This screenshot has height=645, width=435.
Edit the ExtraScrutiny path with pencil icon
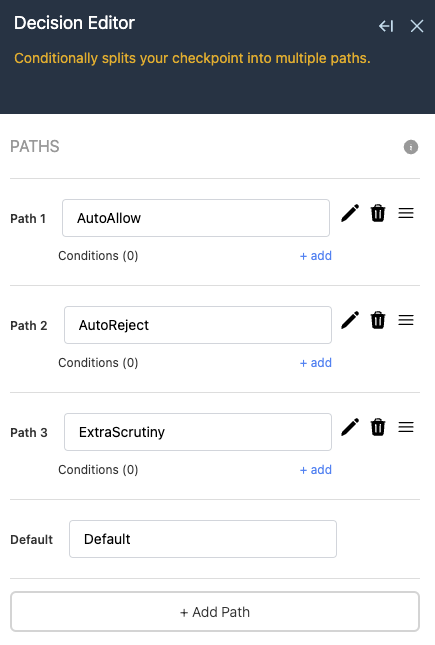click(350, 427)
